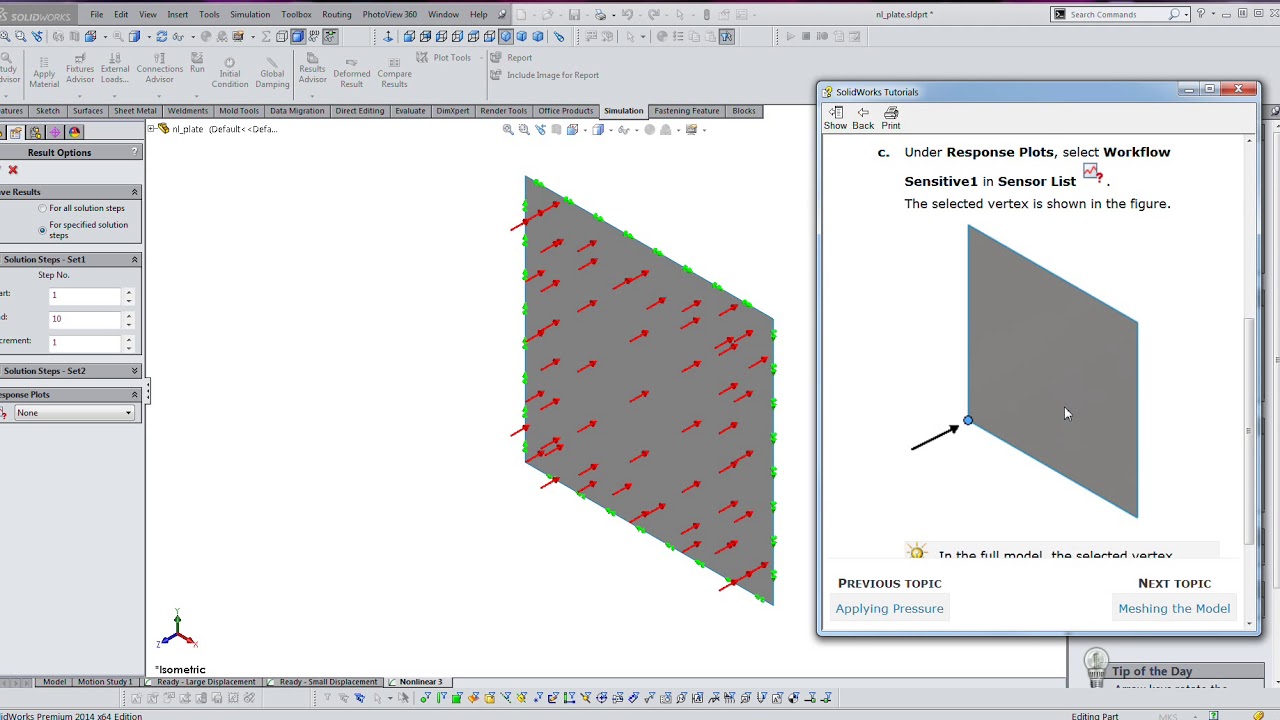This screenshot has height=720, width=1280.
Task: Open the PhotoView 360 menu
Action: click(390, 15)
